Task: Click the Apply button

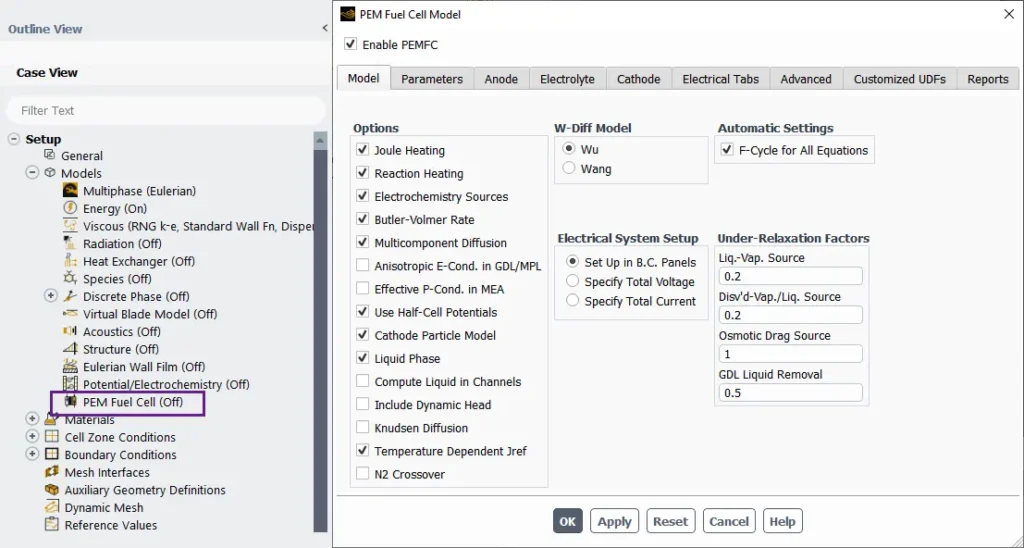Action: 614,521
